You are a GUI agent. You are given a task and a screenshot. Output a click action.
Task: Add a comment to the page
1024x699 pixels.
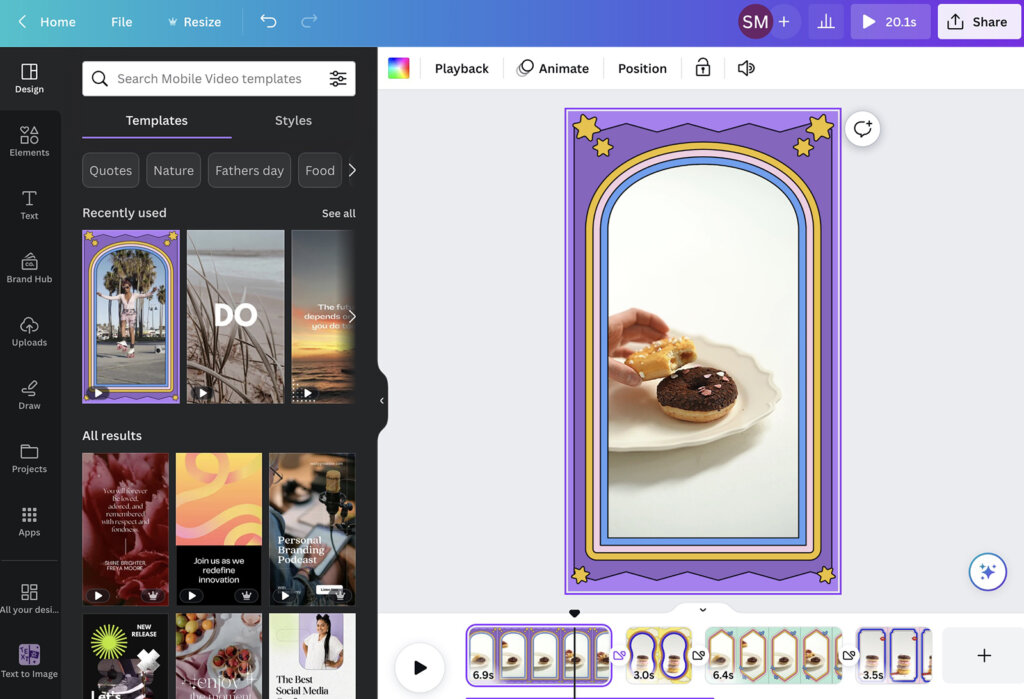(x=862, y=129)
